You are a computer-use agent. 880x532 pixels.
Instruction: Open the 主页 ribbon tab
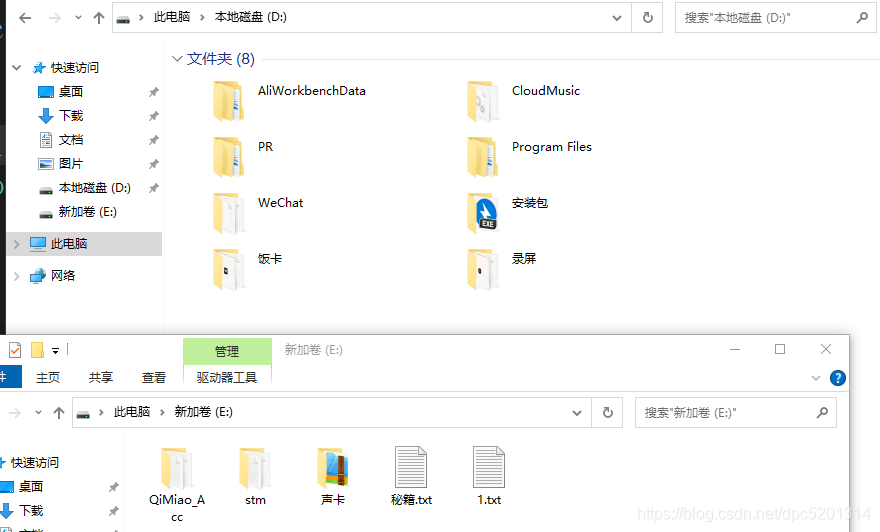pyautogui.click(x=48, y=378)
